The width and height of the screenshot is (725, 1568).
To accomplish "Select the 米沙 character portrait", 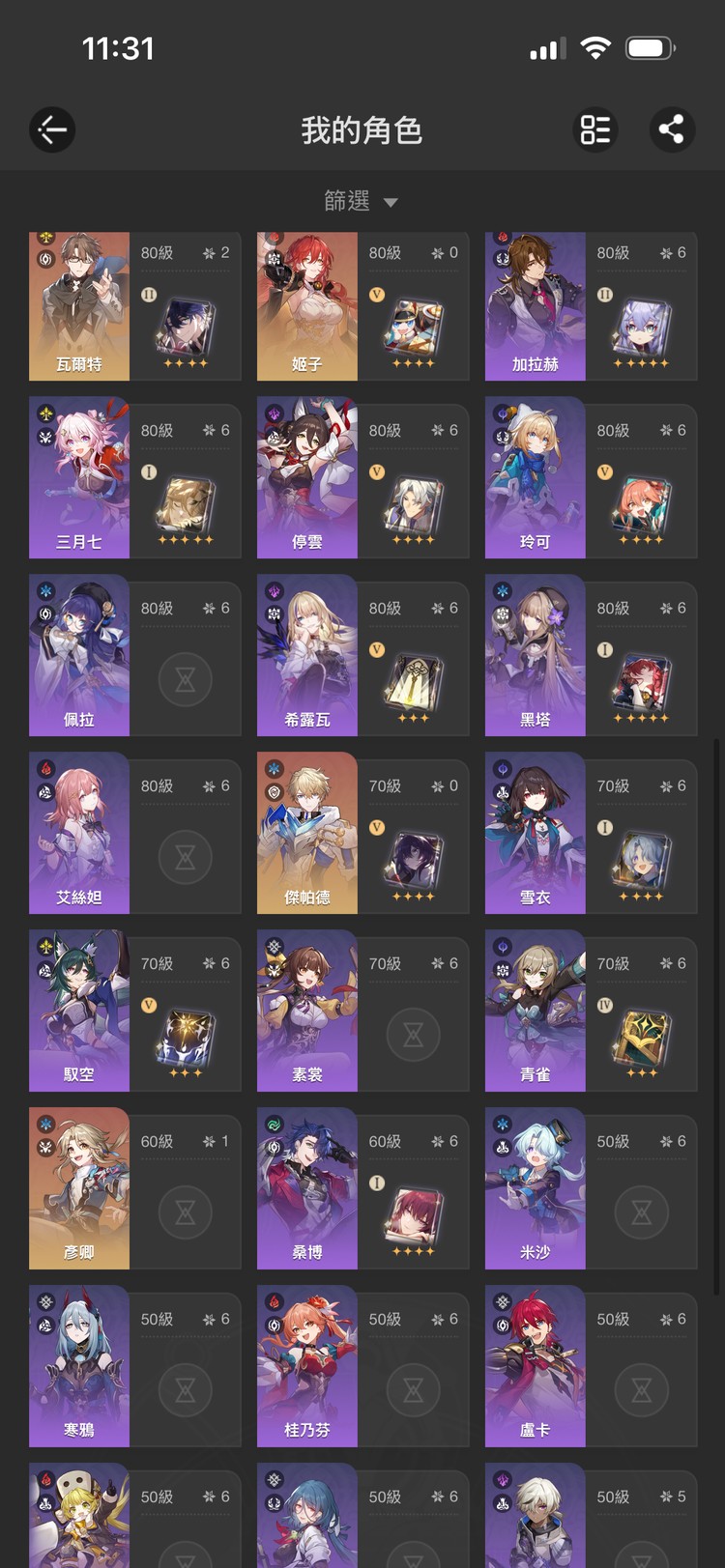I will (x=536, y=1188).
